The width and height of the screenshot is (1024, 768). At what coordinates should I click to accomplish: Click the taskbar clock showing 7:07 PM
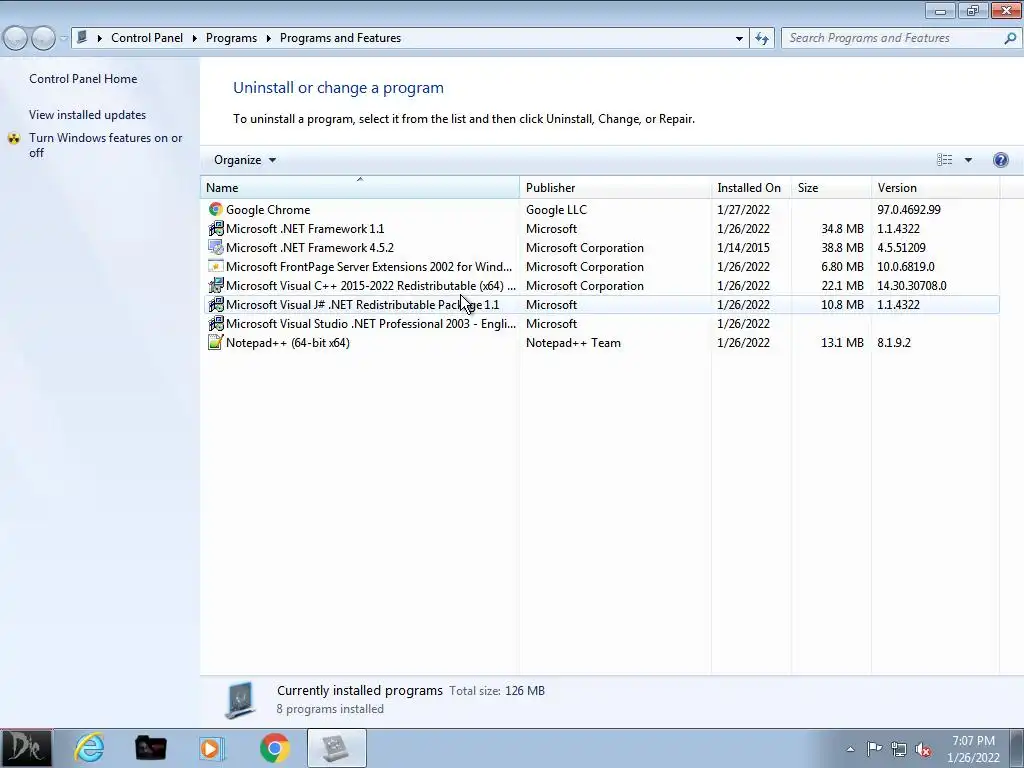coord(973,749)
